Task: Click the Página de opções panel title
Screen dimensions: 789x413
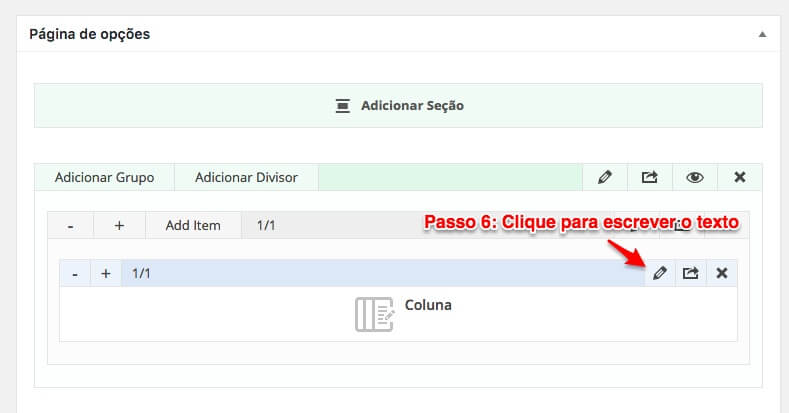Action: (89, 34)
